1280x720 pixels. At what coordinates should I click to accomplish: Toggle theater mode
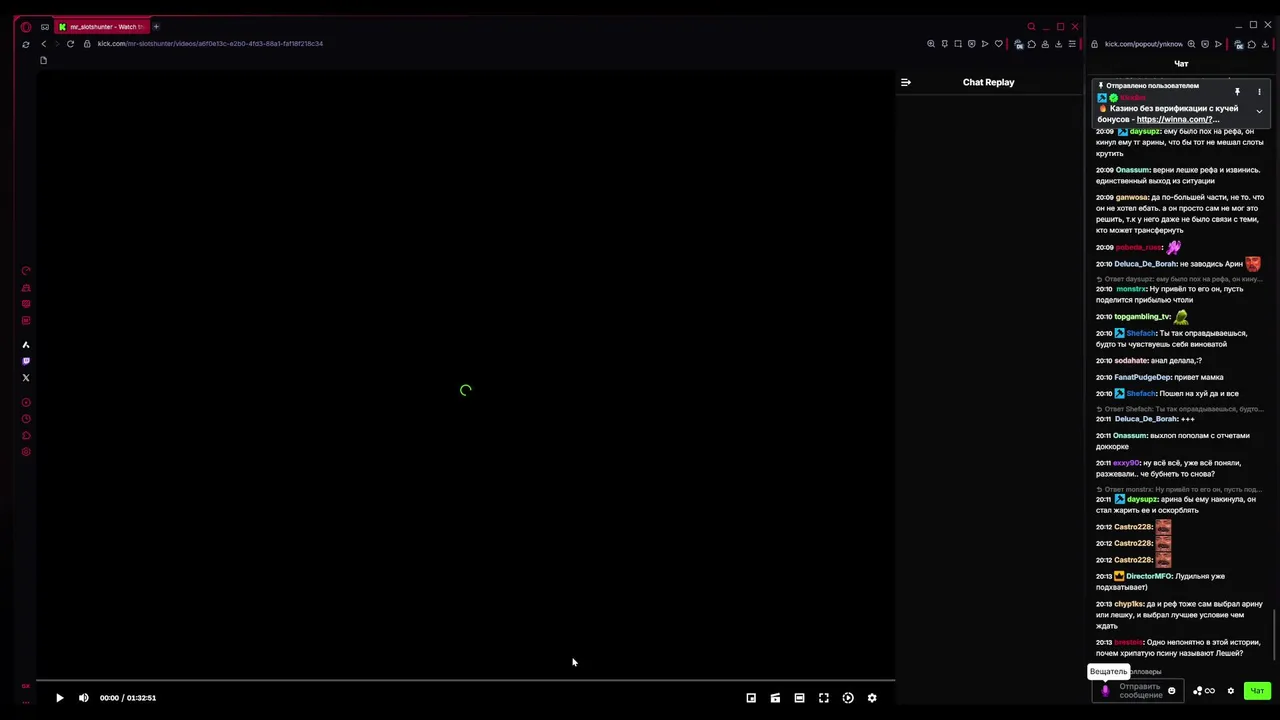point(799,698)
